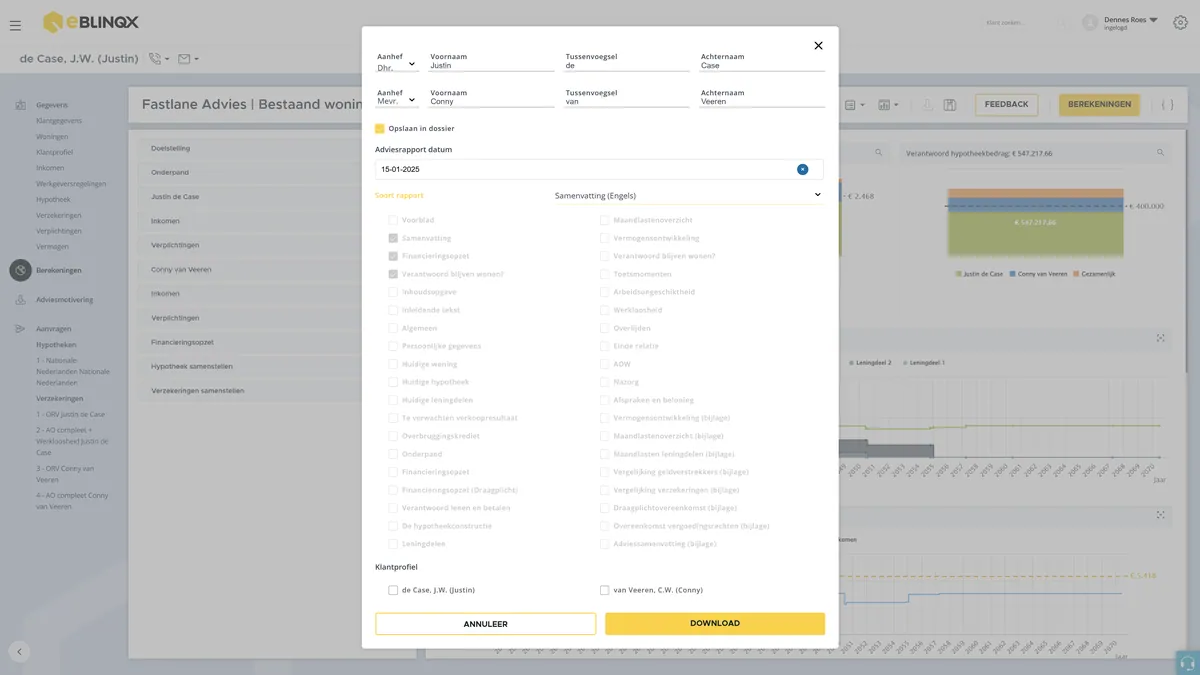The width and height of the screenshot is (1200, 675).
Task: Click the Aanvragen sidebar icon
Action: (20, 329)
